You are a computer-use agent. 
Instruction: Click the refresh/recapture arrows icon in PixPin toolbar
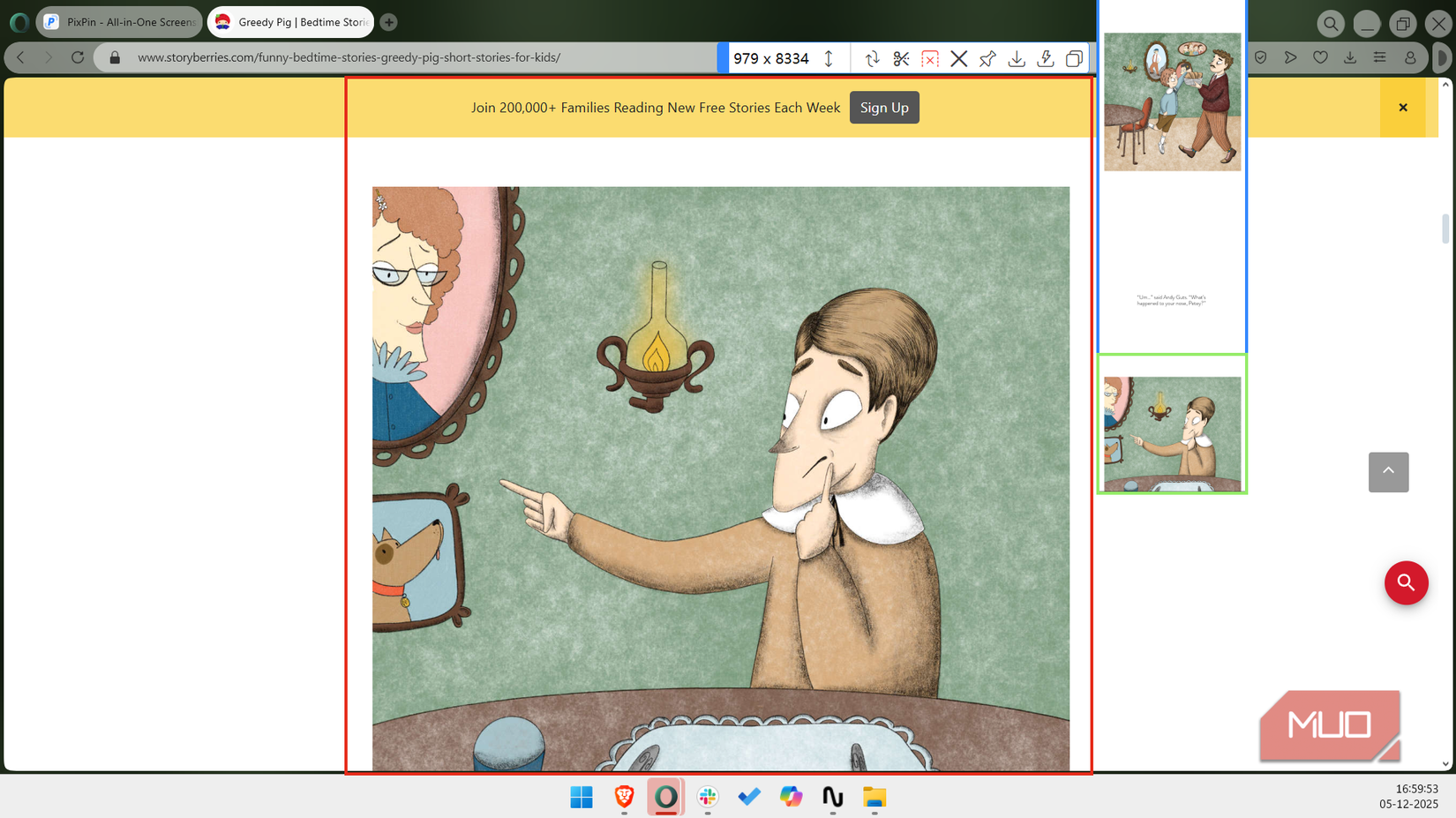pyautogui.click(x=872, y=58)
